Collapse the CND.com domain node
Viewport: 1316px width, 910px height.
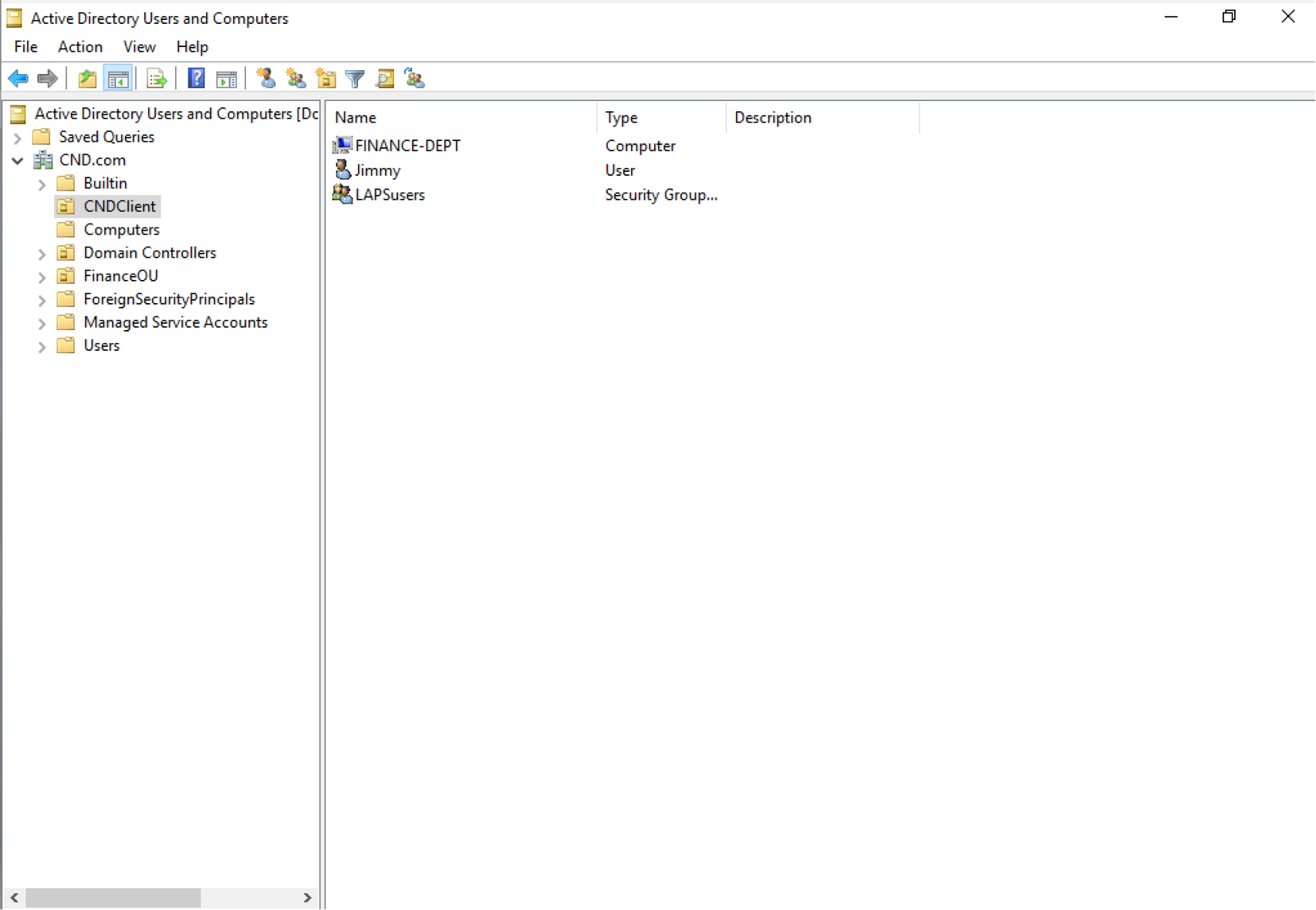[17, 160]
